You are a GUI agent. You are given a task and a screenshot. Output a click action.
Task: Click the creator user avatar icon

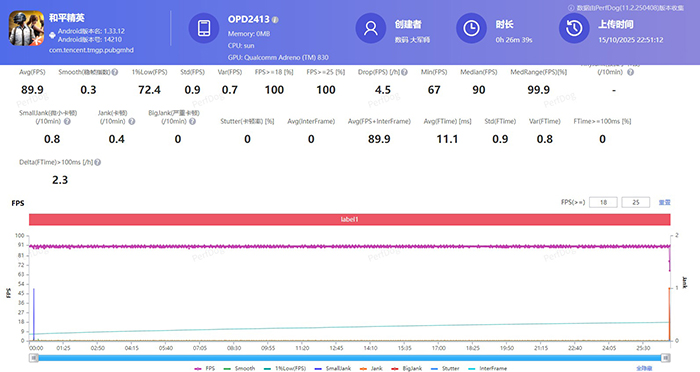(x=371, y=28)
